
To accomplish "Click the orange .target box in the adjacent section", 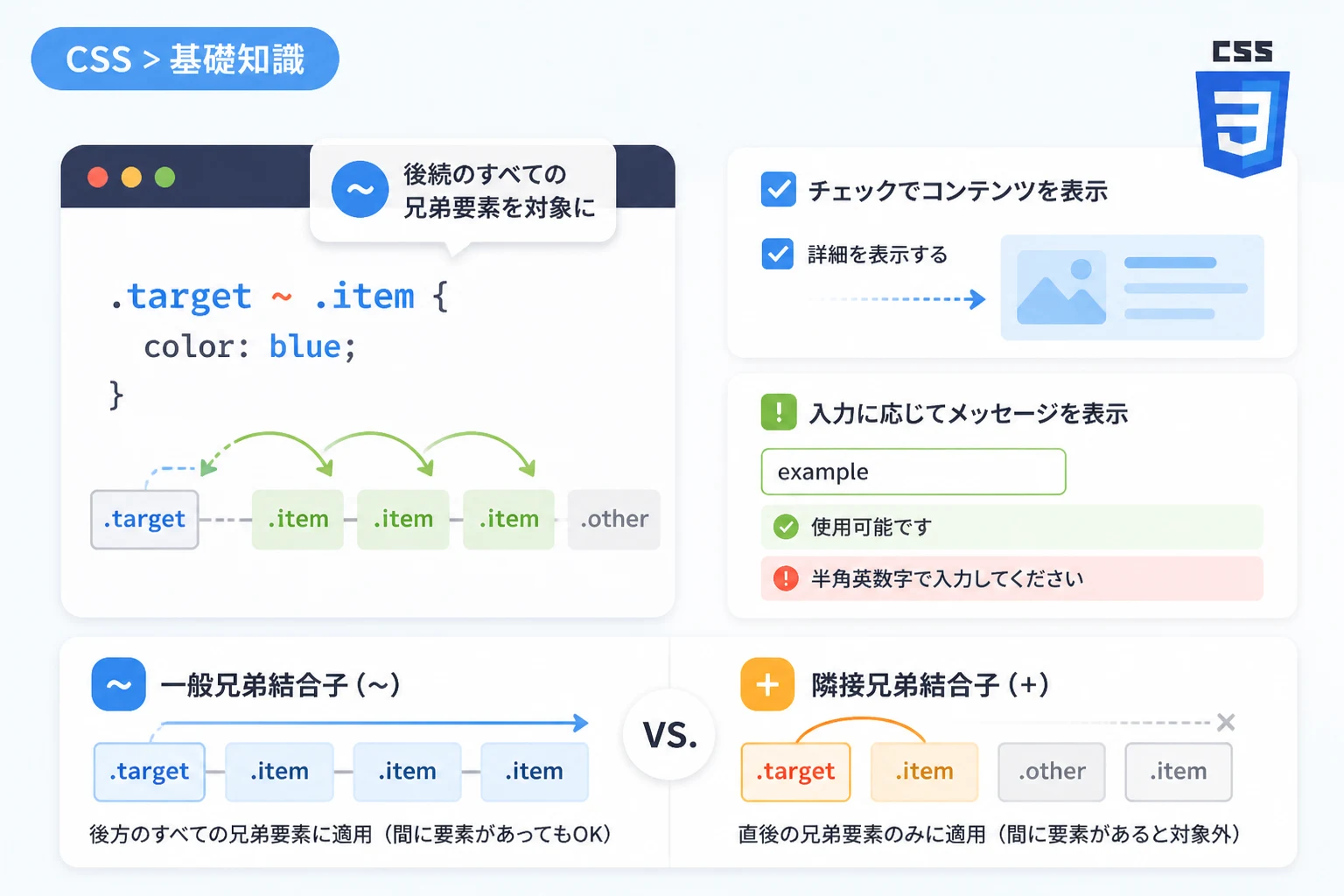I will [795, 772].
